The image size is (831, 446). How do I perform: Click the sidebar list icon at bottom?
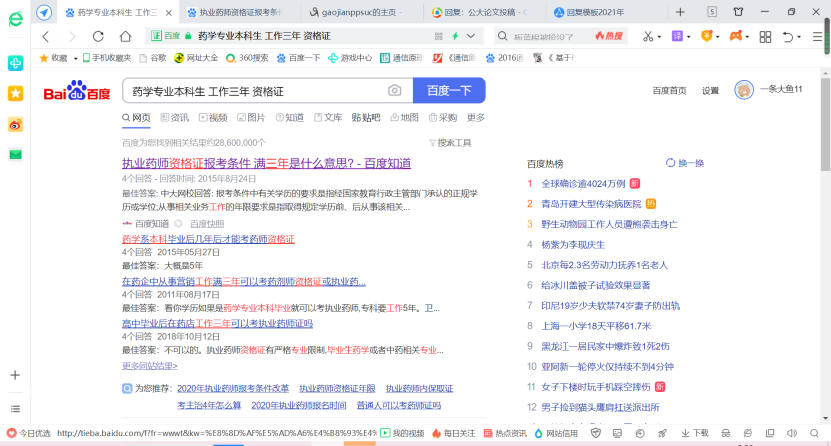15,408
